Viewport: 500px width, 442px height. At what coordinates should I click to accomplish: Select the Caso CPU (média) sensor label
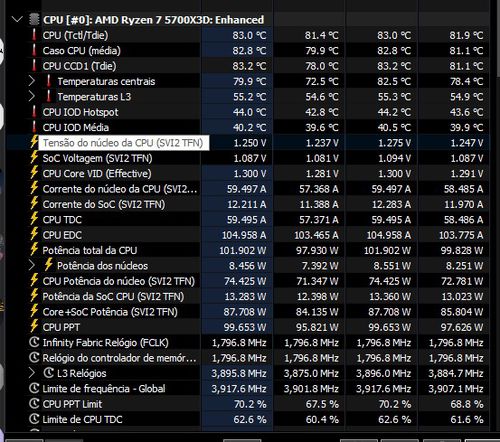82,50
